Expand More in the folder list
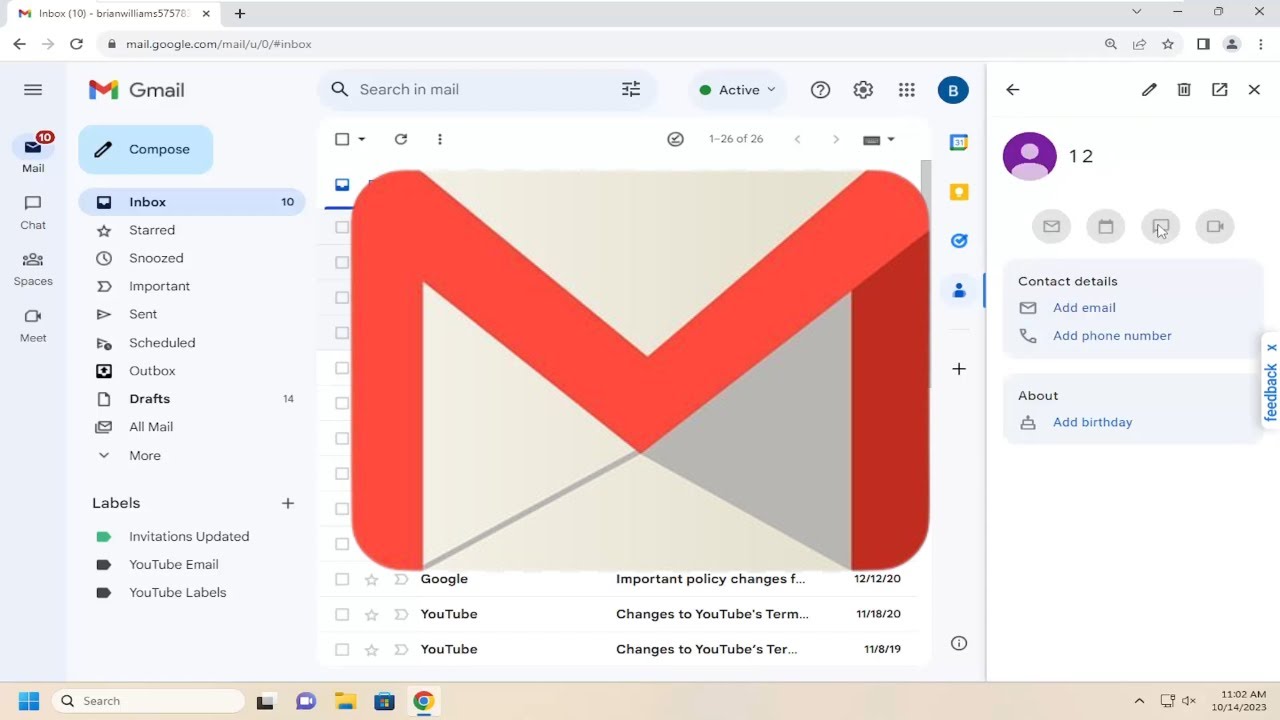The image size is (1280, 720). [x=192, y=456]
